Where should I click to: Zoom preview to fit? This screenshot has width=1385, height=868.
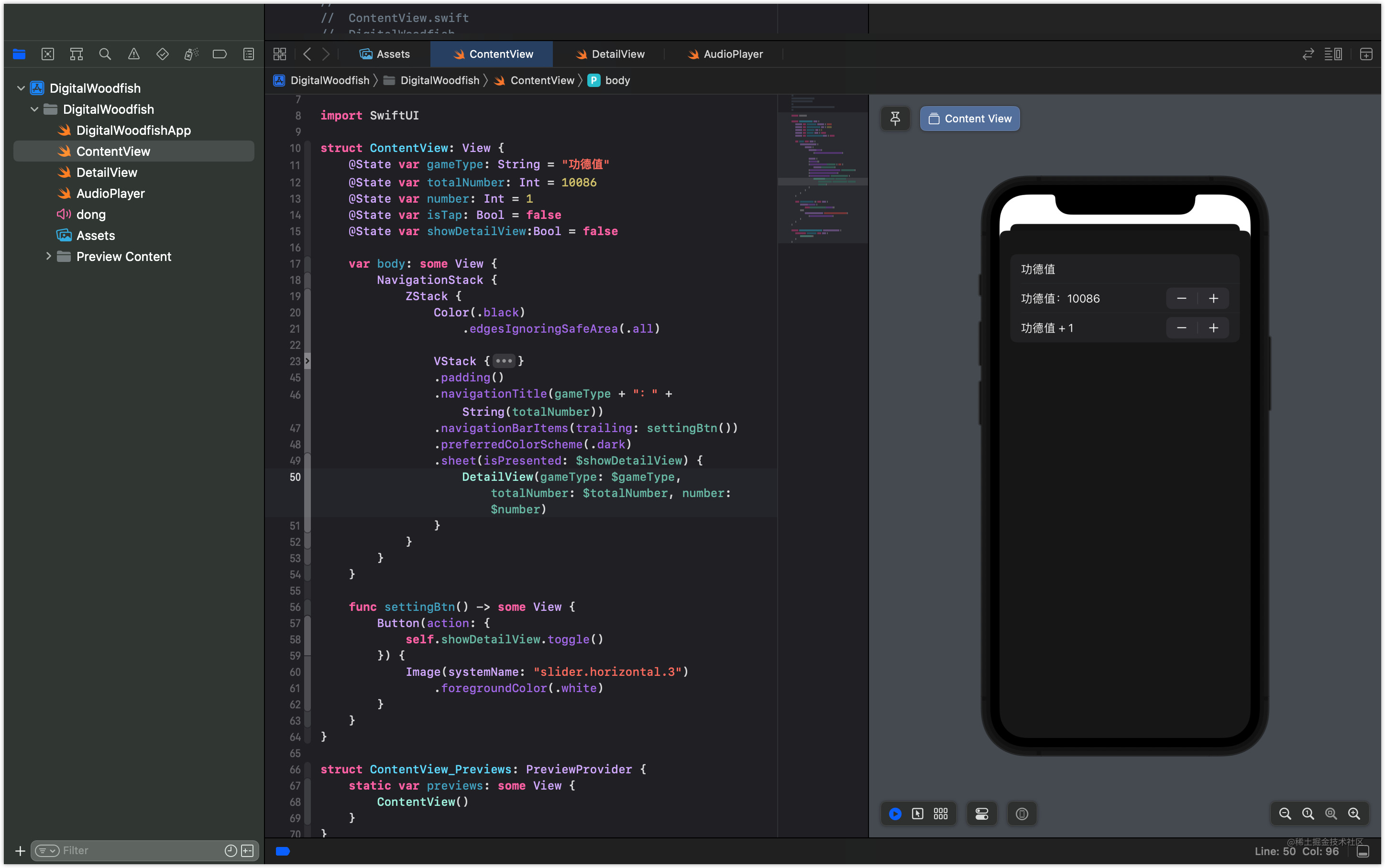[1331, 814]
